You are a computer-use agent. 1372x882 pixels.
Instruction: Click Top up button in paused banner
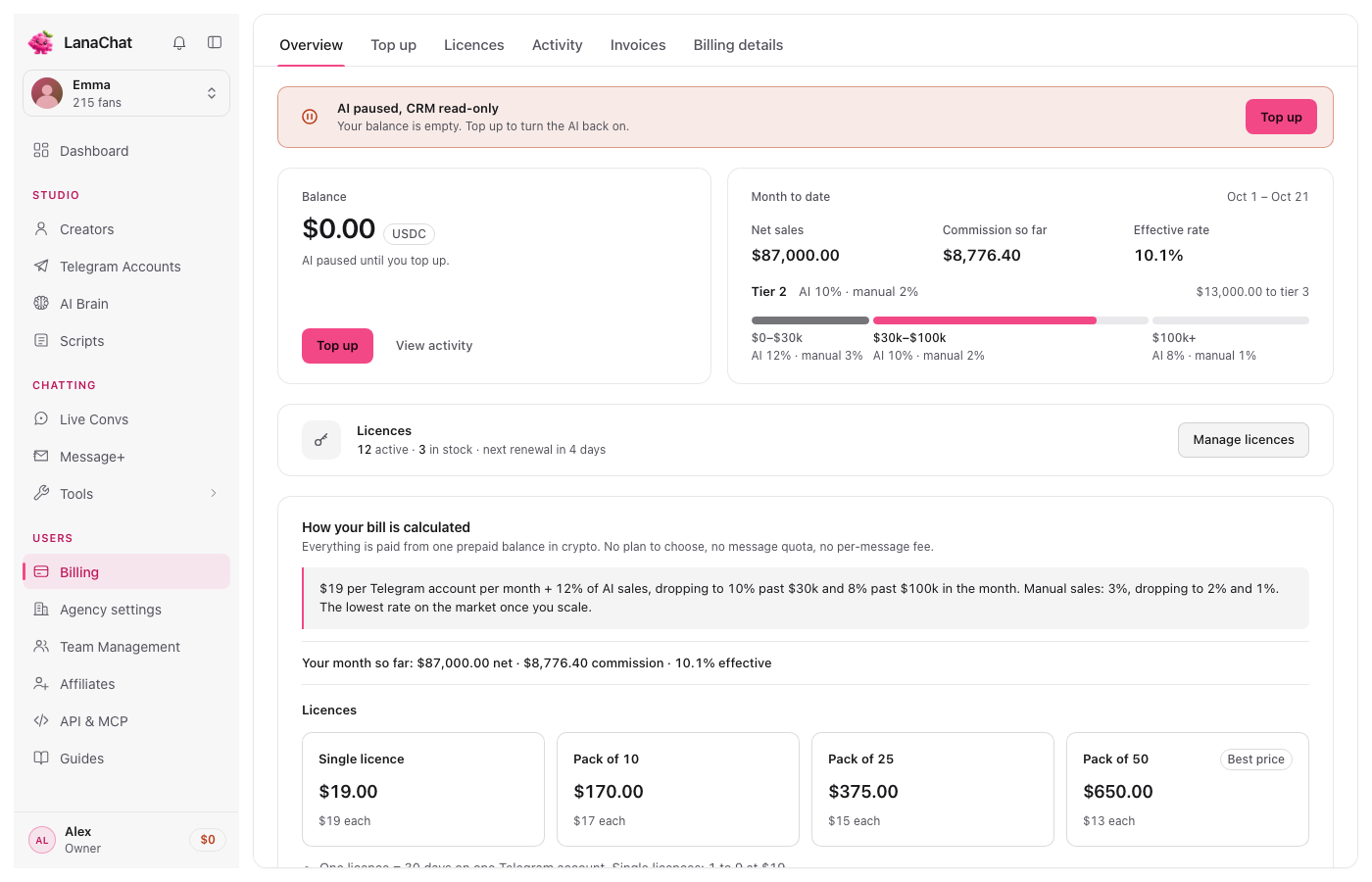point(1281,117)
